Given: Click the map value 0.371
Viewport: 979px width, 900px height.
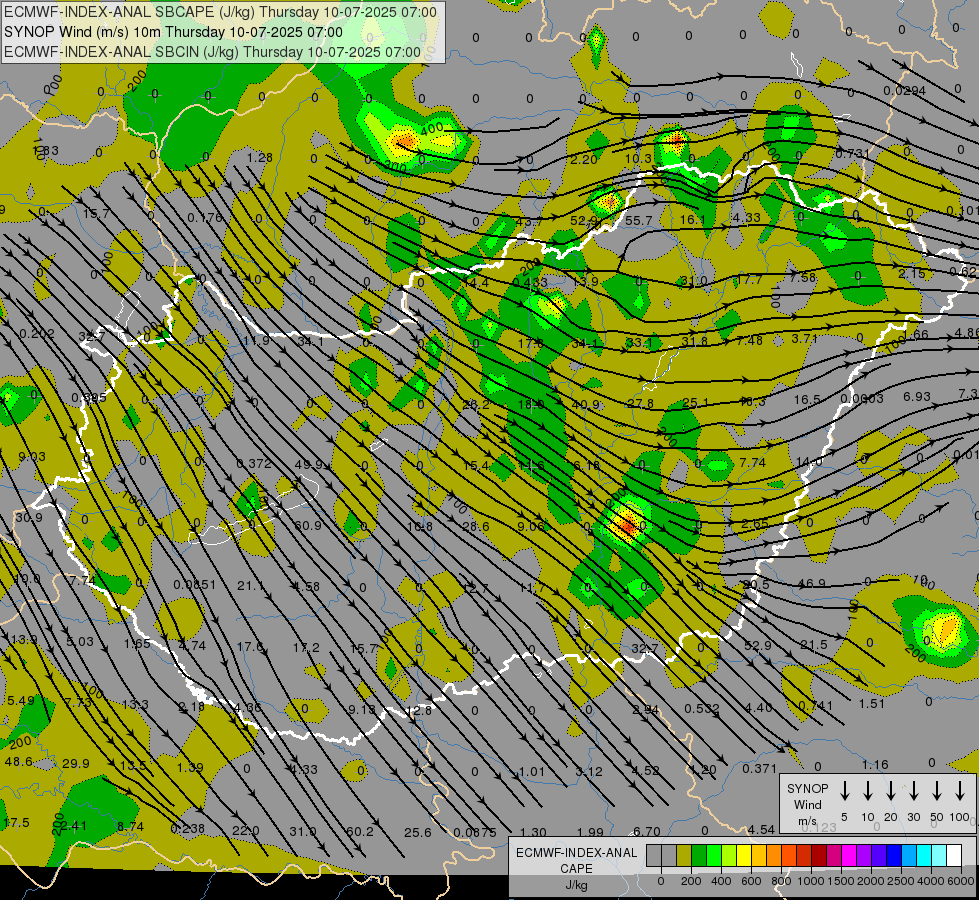Looking at the screenshot, I should (x=759, y=768).
